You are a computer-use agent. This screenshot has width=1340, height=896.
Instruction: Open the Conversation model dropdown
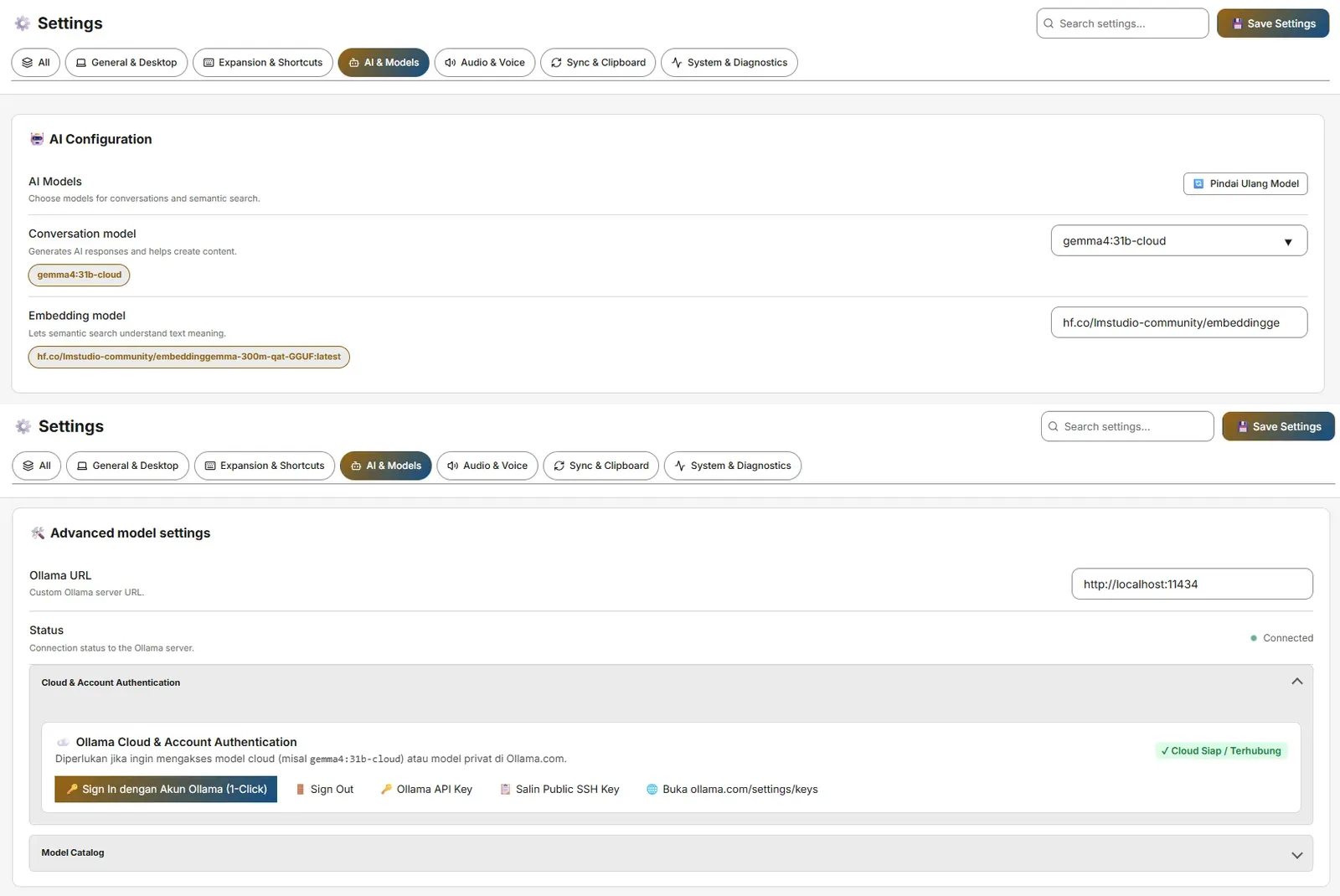pos(1178,241)
